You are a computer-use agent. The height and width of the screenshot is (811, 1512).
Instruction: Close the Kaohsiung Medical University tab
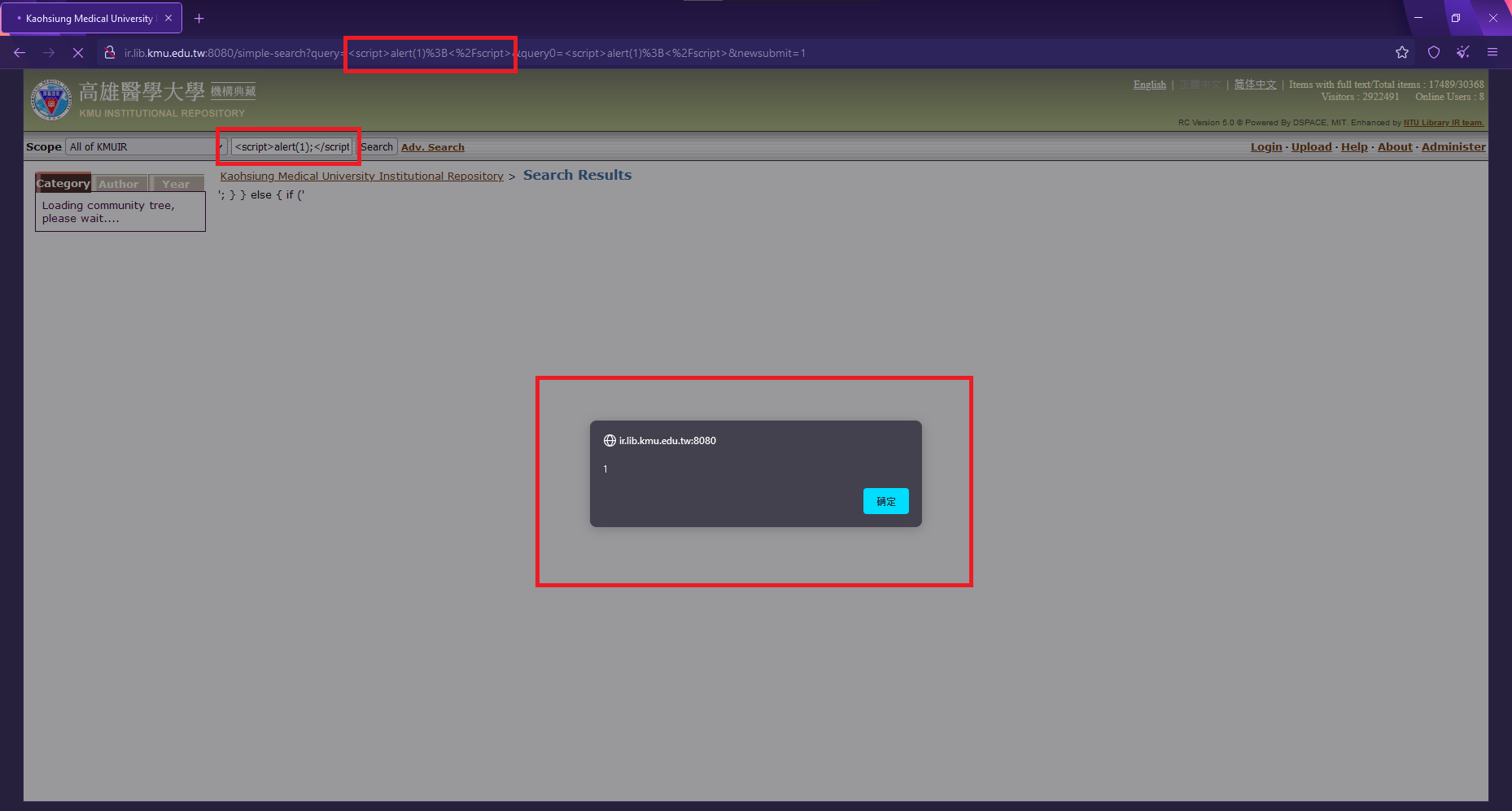[168, 18]
